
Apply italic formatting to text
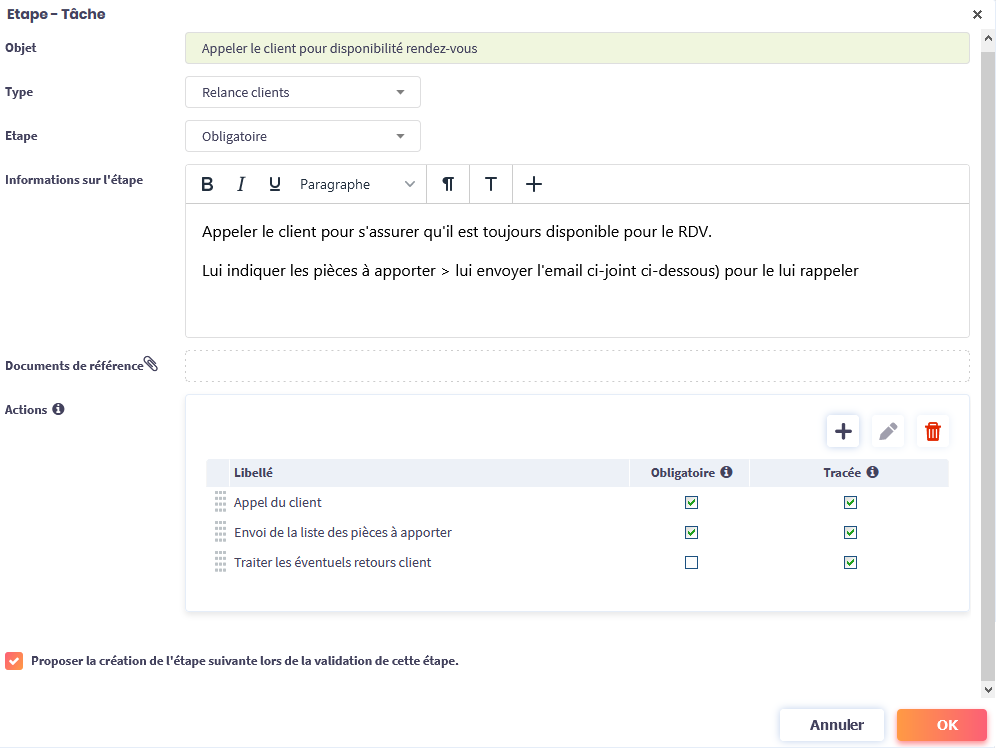click(241, 184)
